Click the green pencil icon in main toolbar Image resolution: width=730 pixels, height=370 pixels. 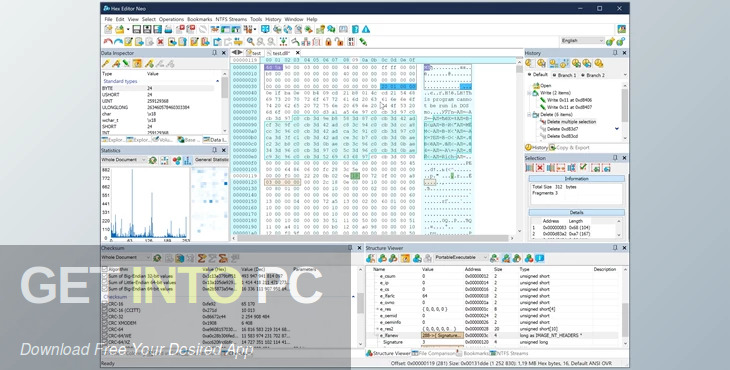click(363, 42)
